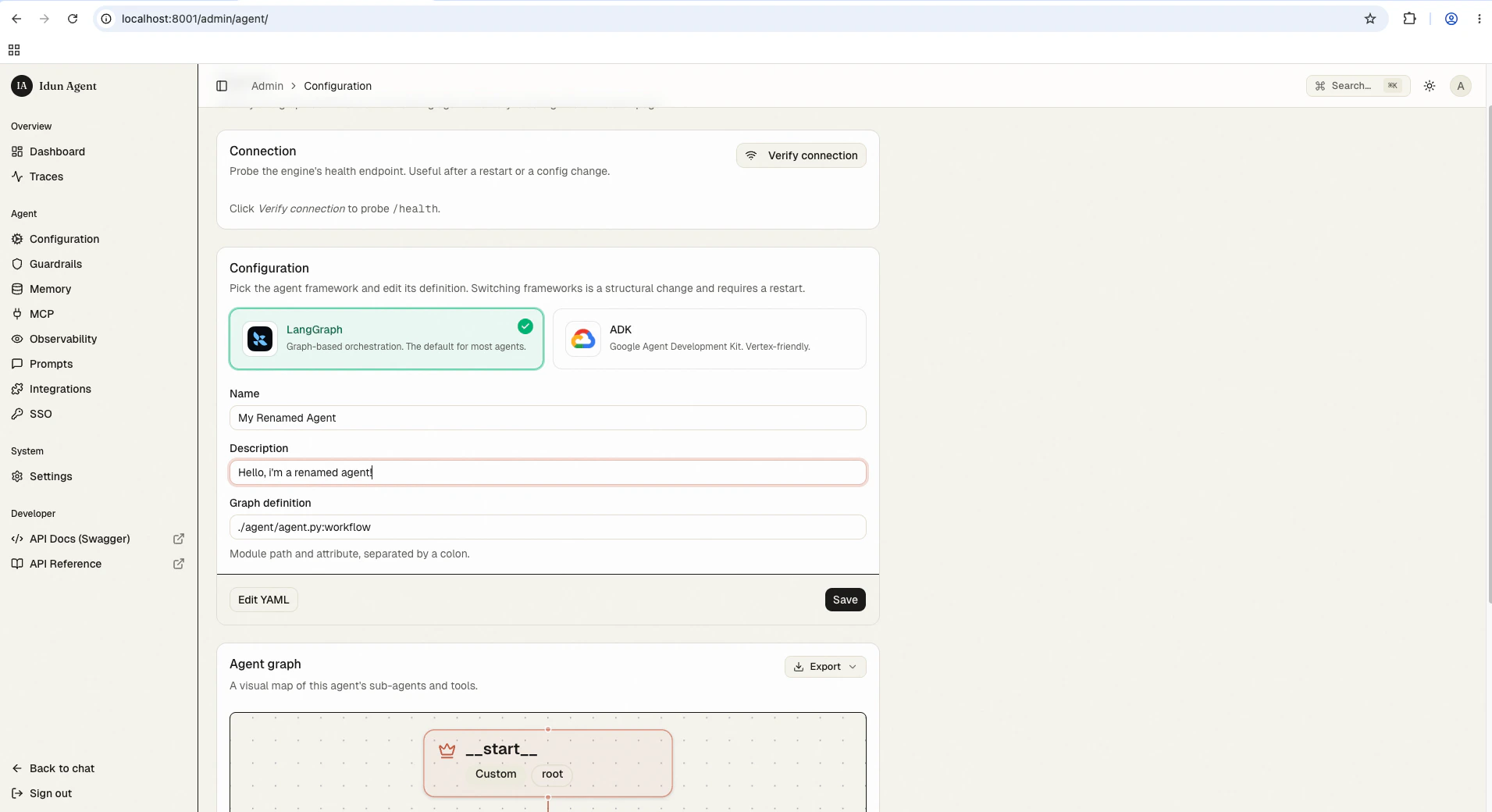Toggle the sidebar panel icon
Image resolution: width=1492 pixels, height=812 pixels.
click(222, 86)
